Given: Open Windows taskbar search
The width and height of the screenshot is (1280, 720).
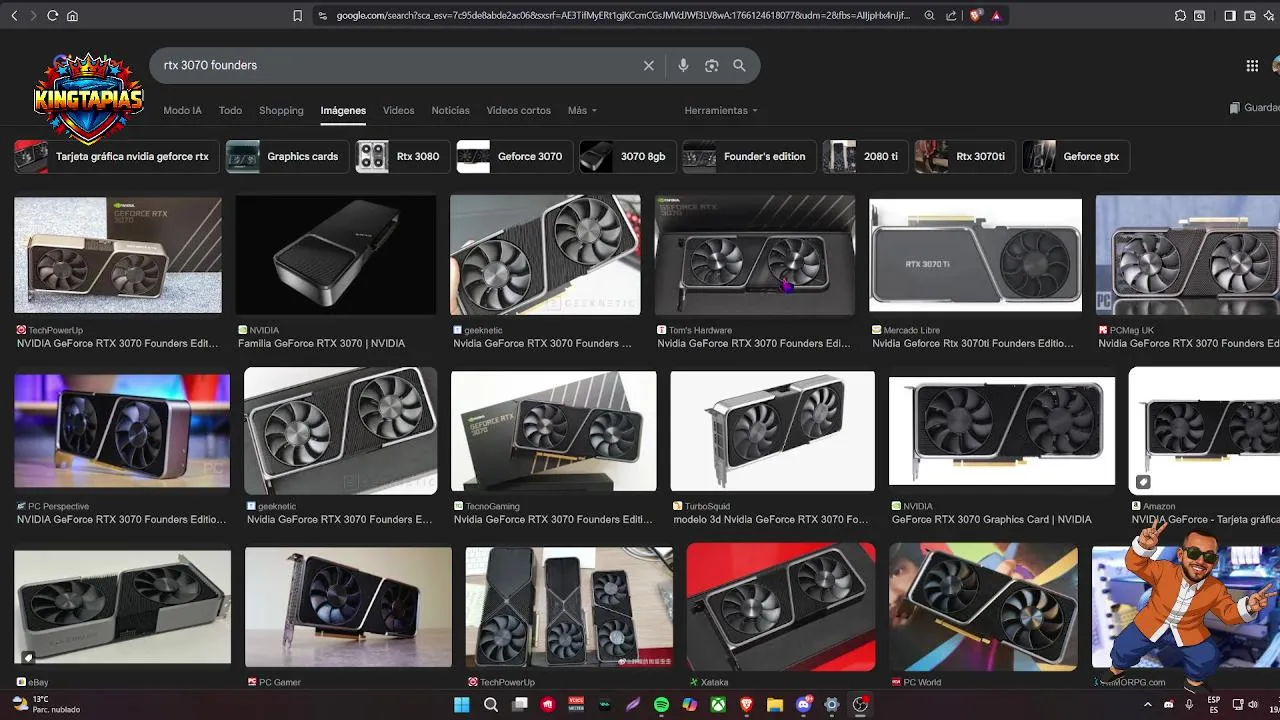Looking at the screenshot, I should [491, 705].
